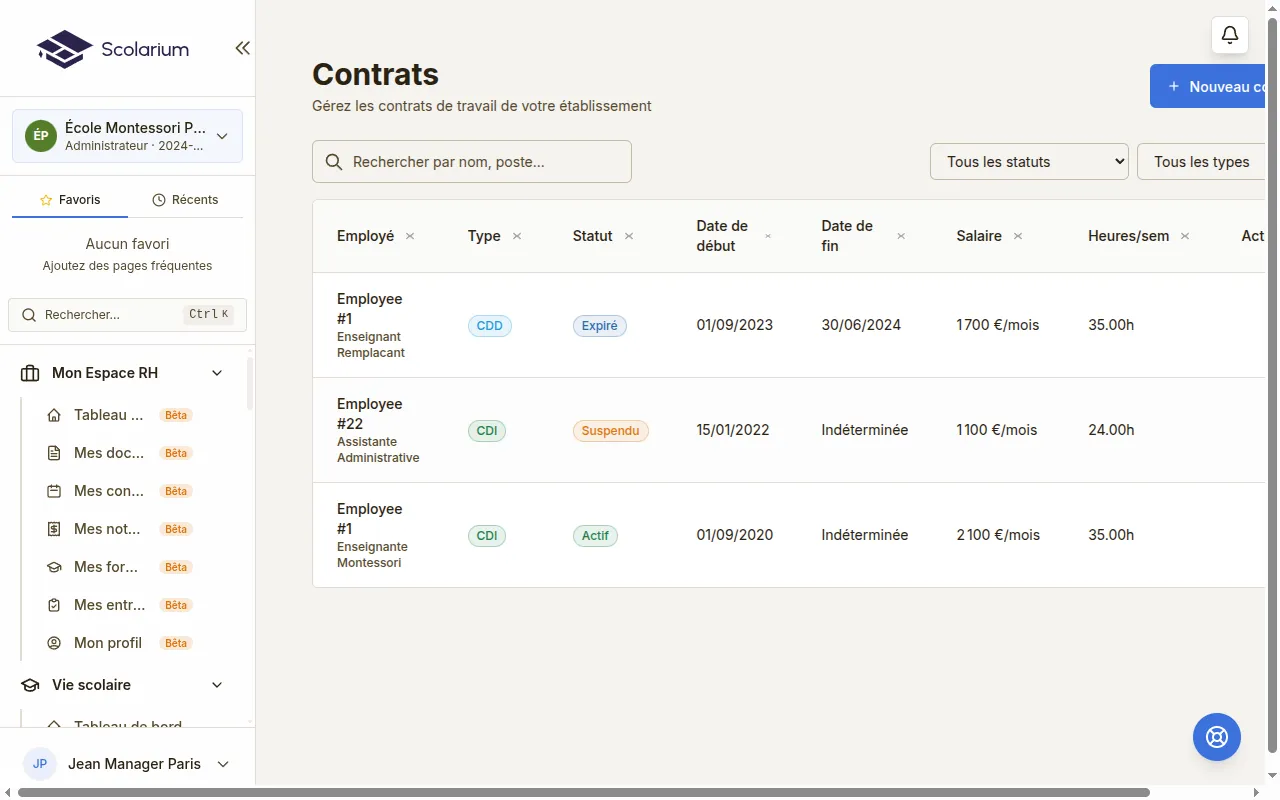
Task: Click the Enseignante Montessori employee row name
Action: 372,535
